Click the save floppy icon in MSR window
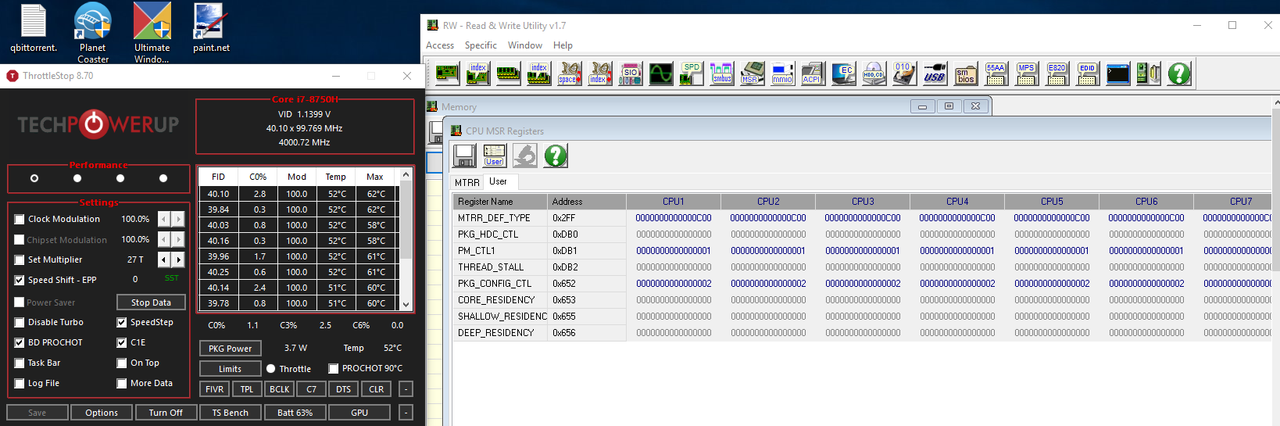 (464, 155)
